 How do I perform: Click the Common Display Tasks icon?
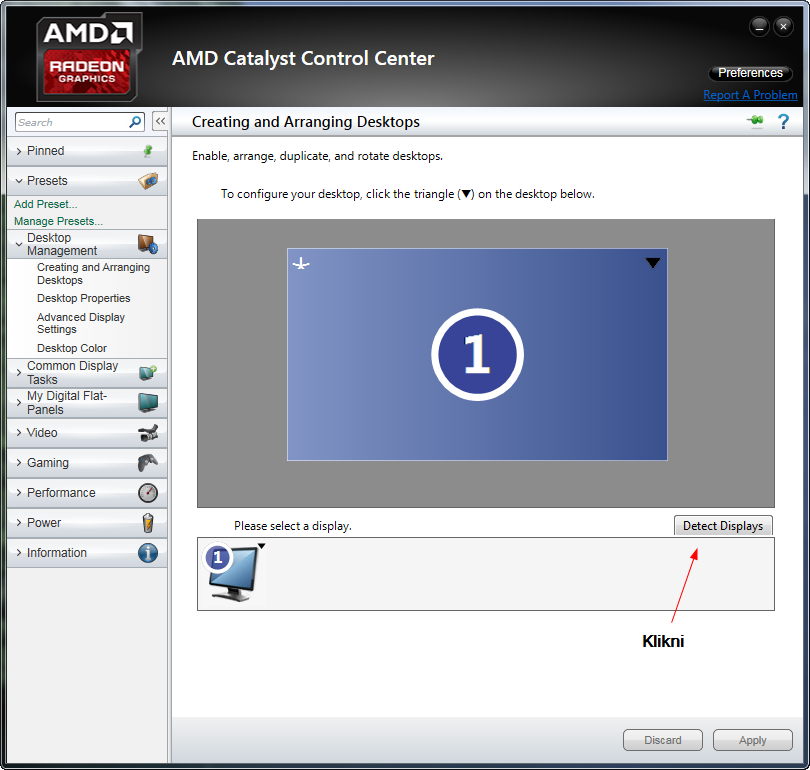[x=148, y=373]
